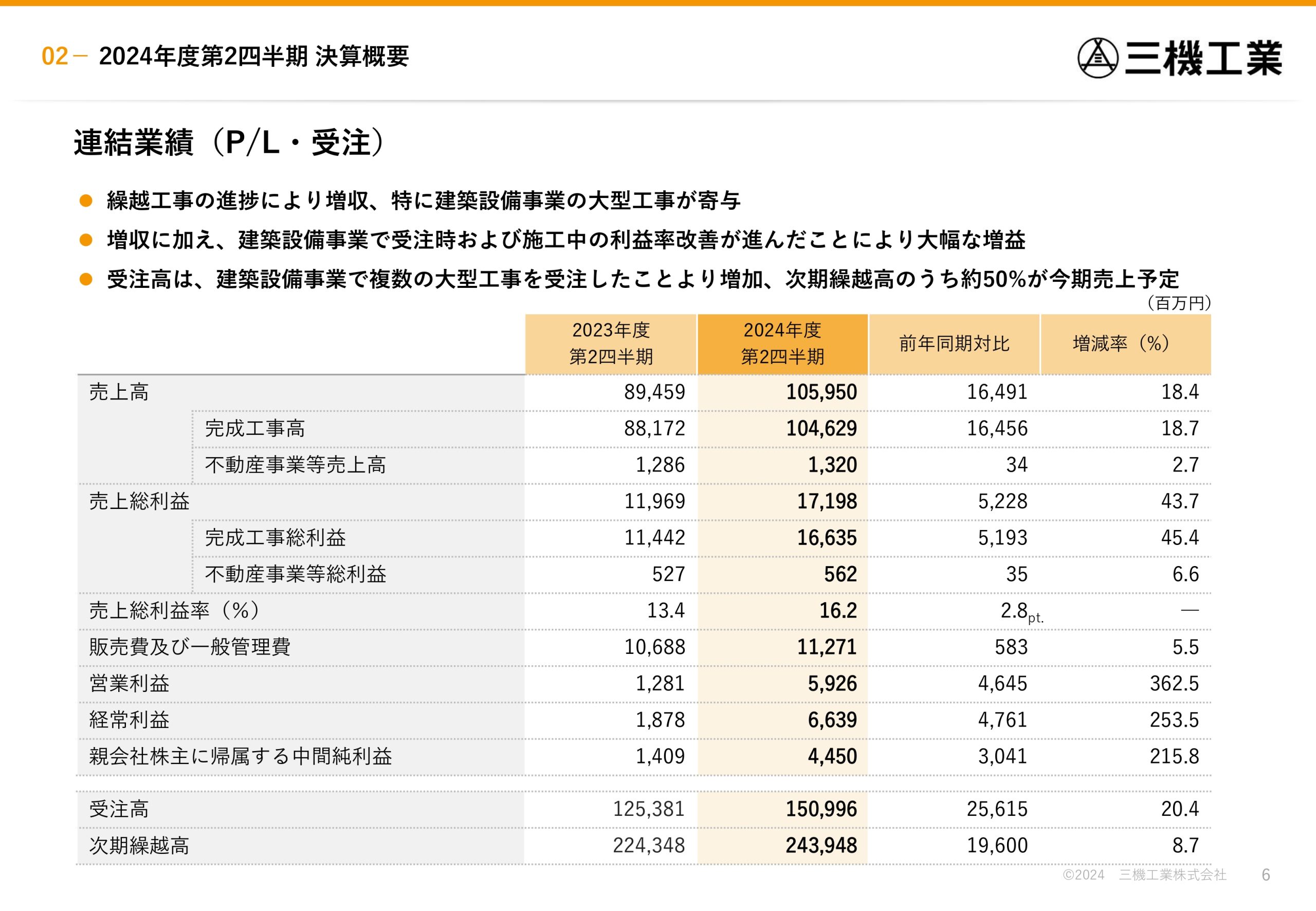Click the first orange bullet point
Viewport: 1316px width, 911px height.
coord(86,201)
